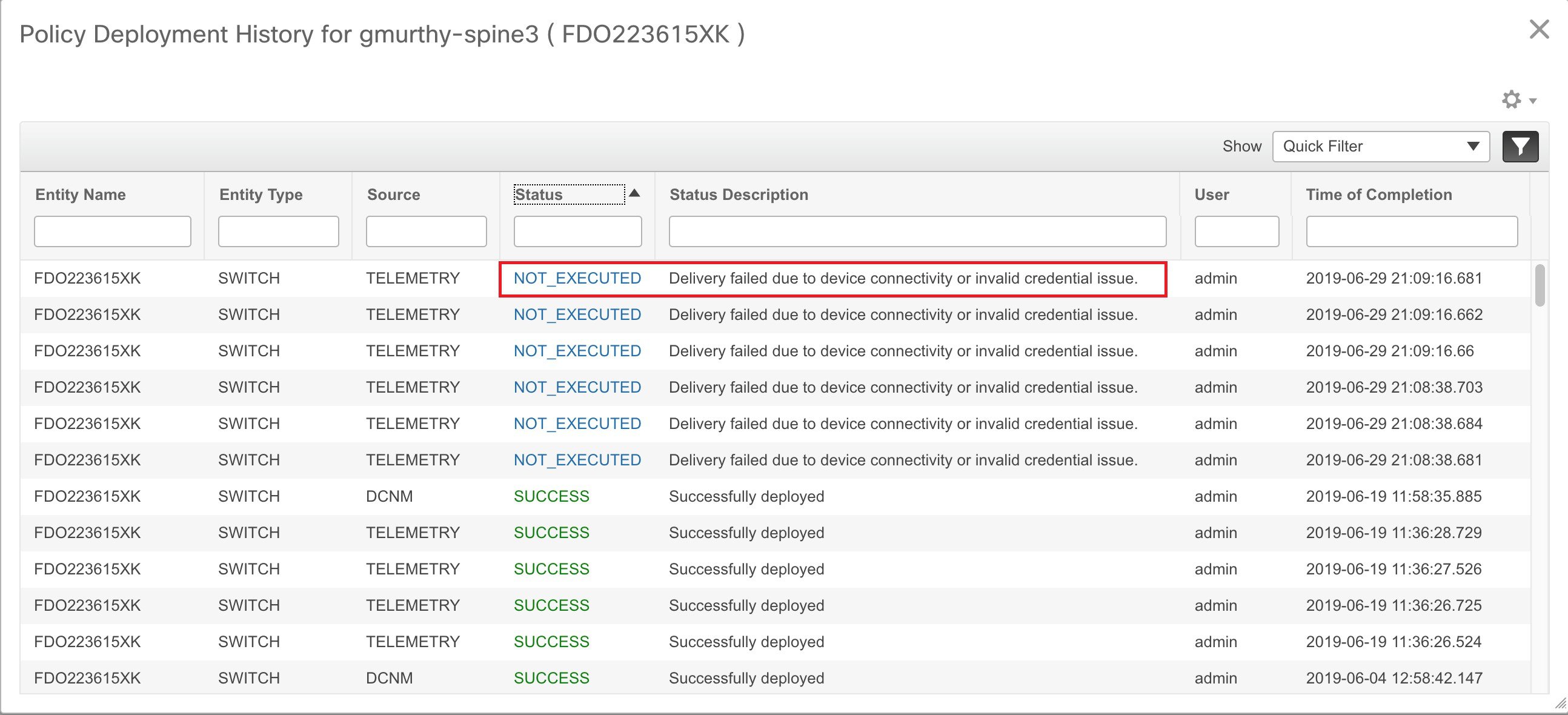Click the Time of Completion filter field

pyautogui.click(x=1412, y=231)
